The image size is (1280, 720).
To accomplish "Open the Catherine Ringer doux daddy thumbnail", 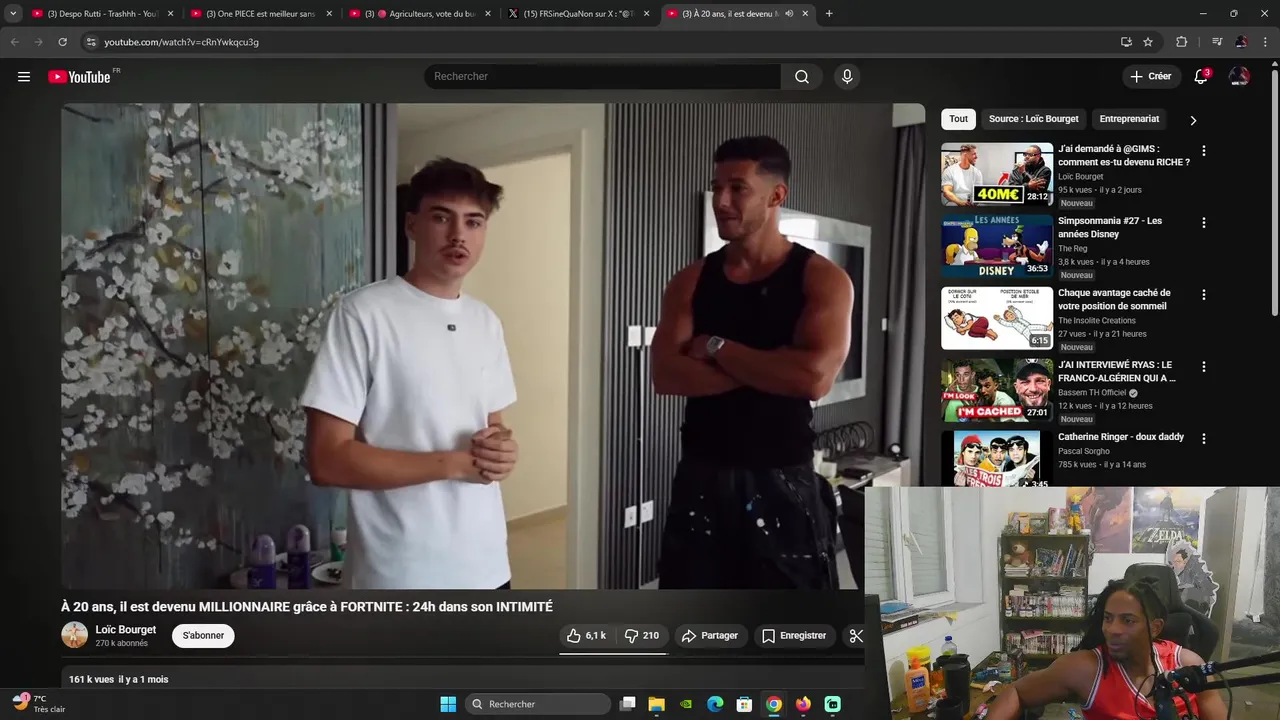I will [x=997, y=458].
